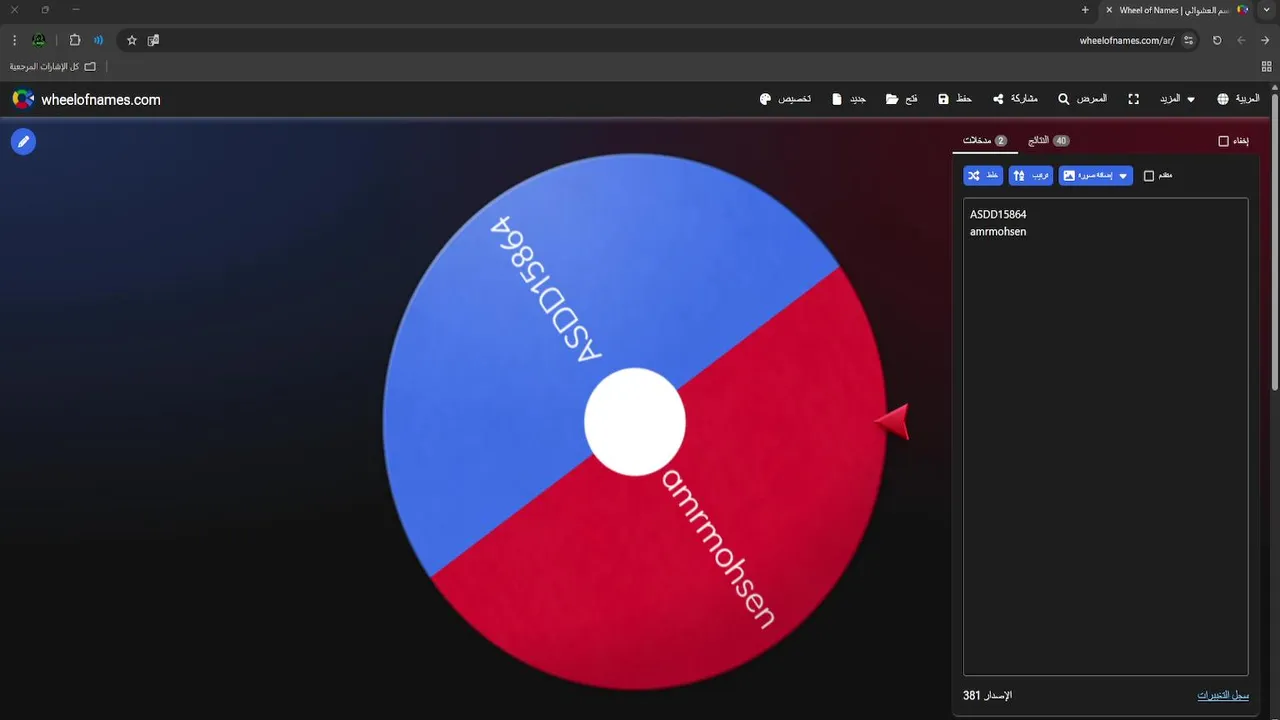Toggle the advanced mode checkbox

[x=1149, y=175]
